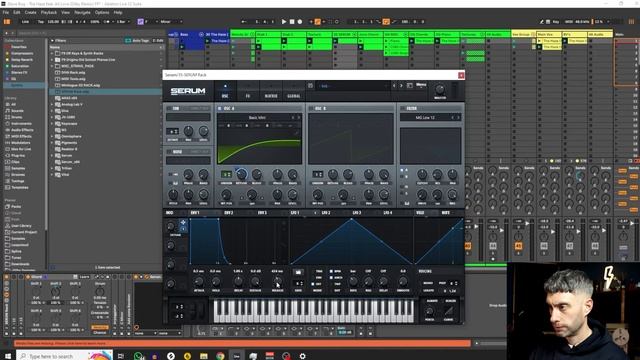
Task: Select the ENV 2 tab
Action: click(229, 213)
